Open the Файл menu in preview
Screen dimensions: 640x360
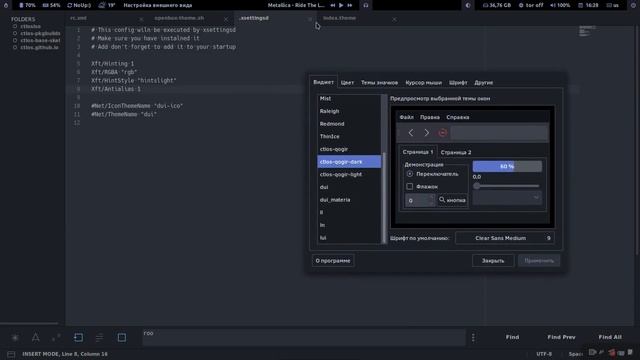[407, 117]
